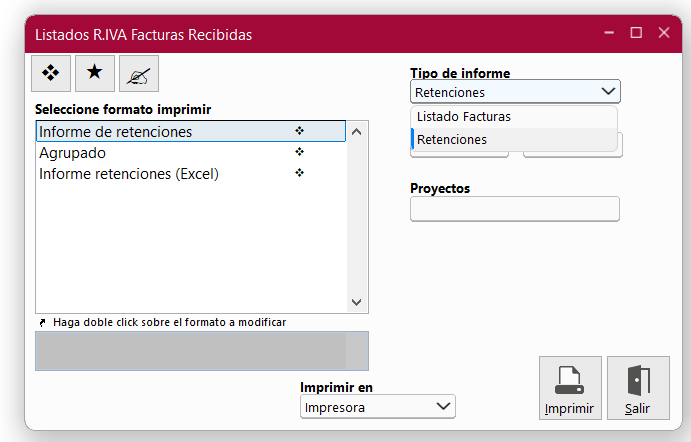Click the star favorites toolbar icon
Viewport: 691px width, 442px height.
[x=95, y=72]
